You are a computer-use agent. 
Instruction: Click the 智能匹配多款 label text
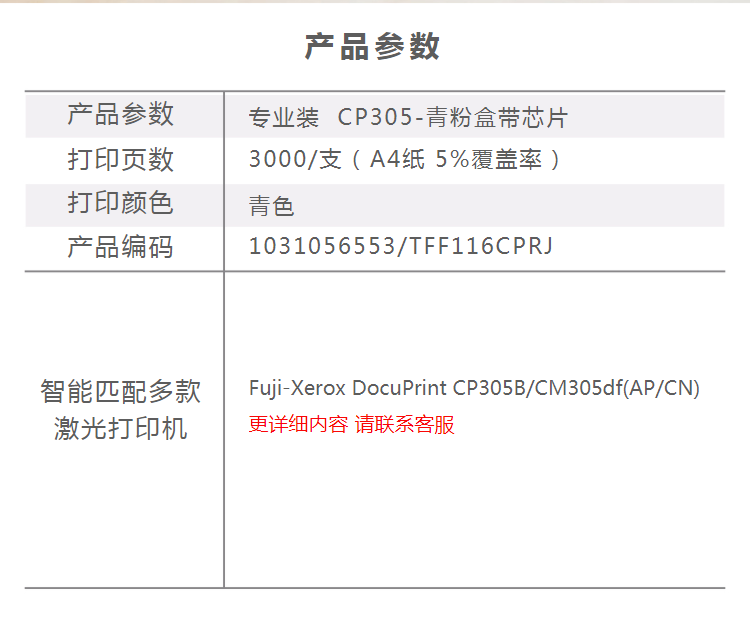click(120, 391)
